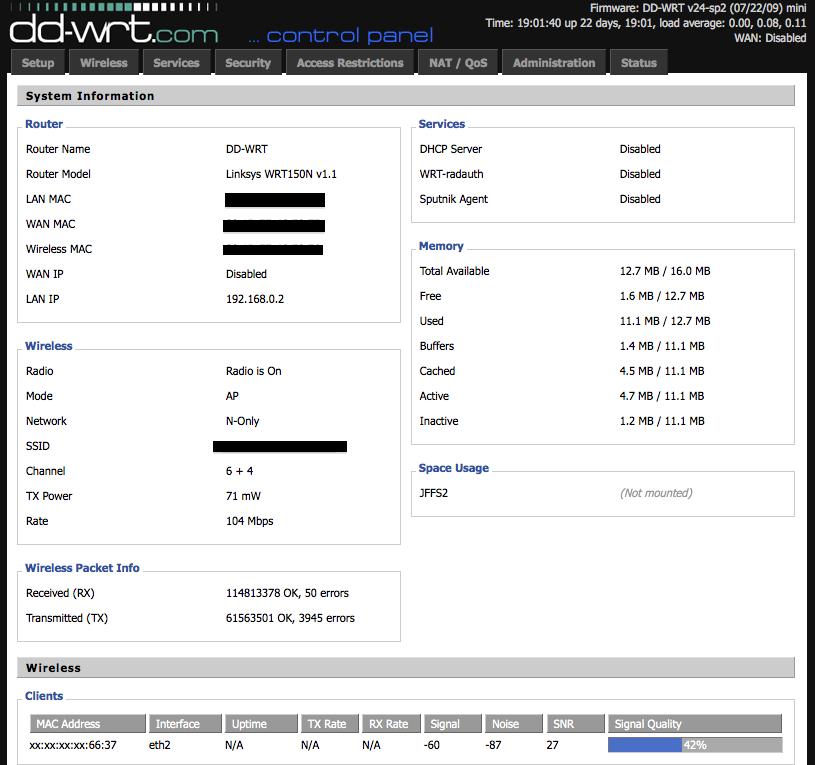Click the eth2 interface cell
Viewport: 815px width, 765px height.
160,745
